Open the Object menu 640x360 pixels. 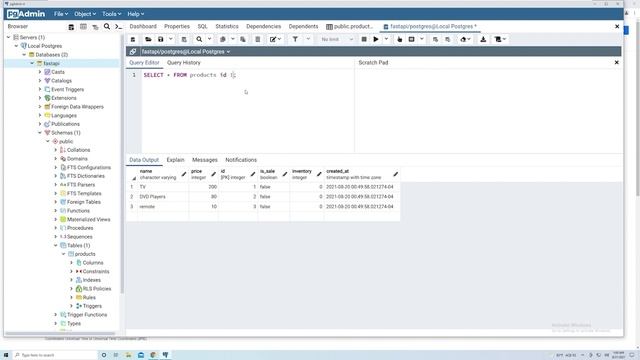(84, 14)
